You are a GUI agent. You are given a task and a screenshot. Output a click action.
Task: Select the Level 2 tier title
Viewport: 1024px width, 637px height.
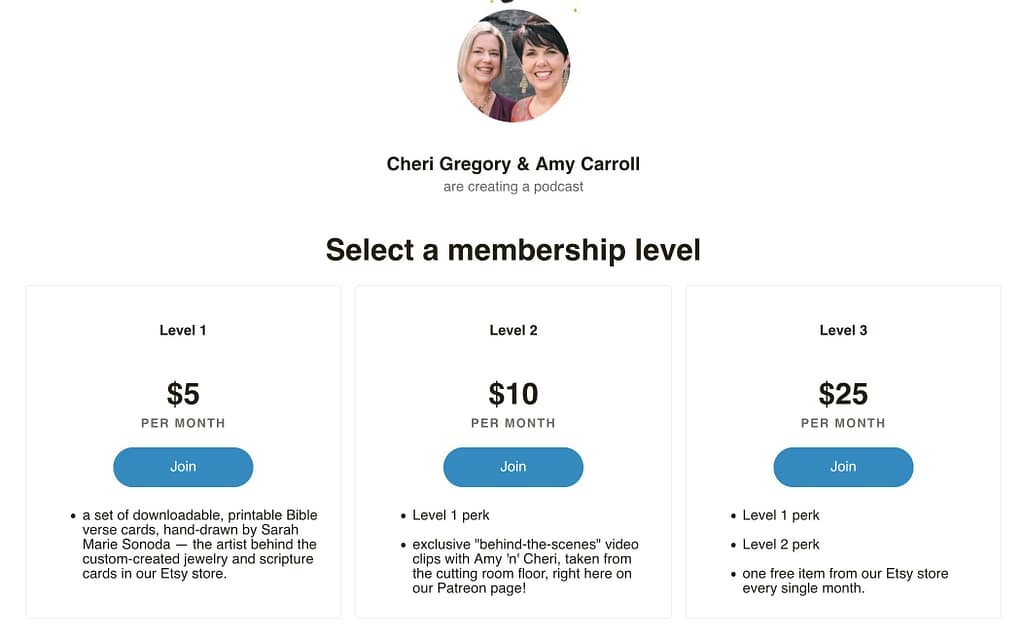pyautogui.click(x=513, y=330)
